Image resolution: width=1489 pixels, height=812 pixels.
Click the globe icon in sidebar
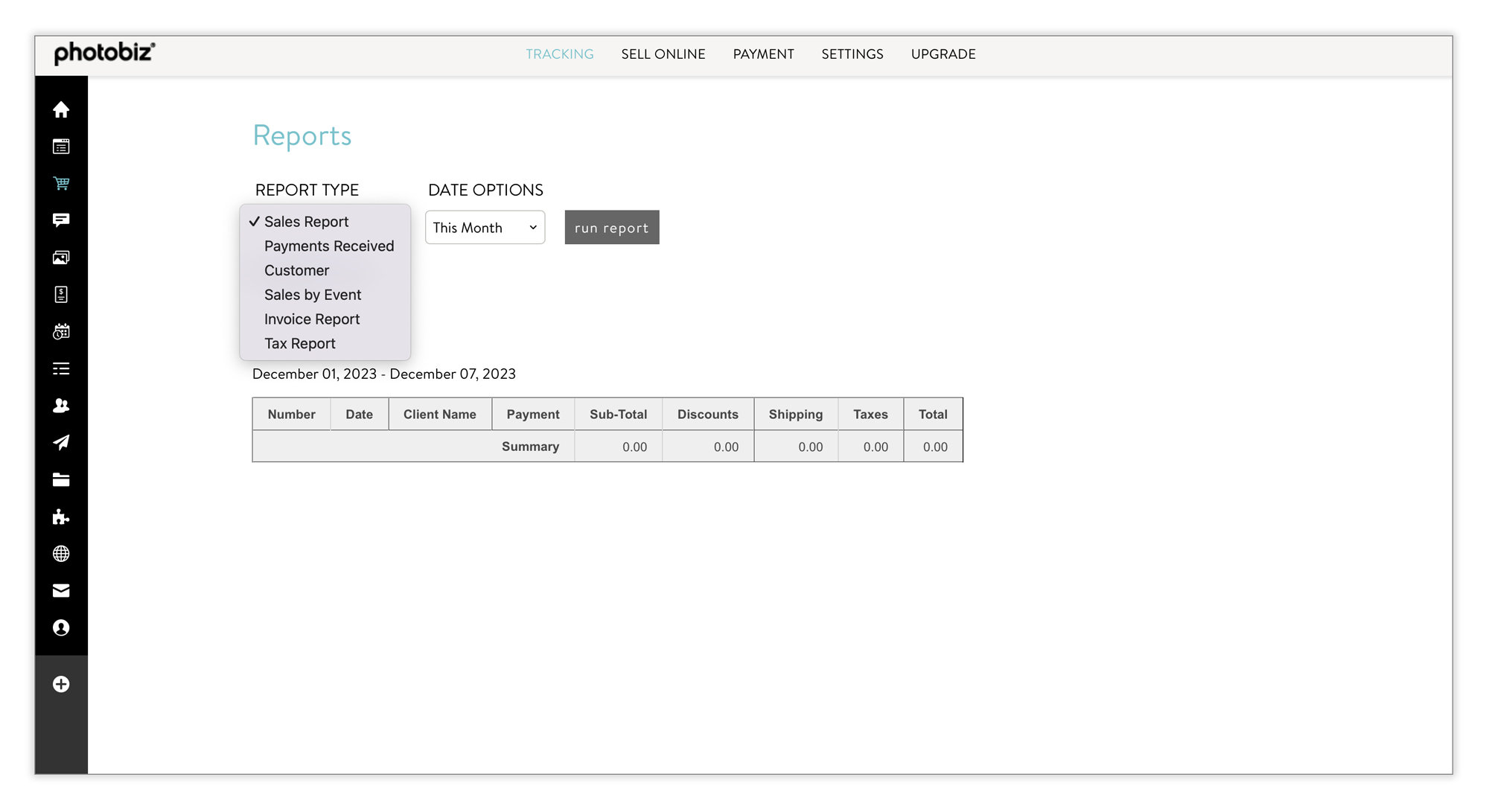pos(61,554)
